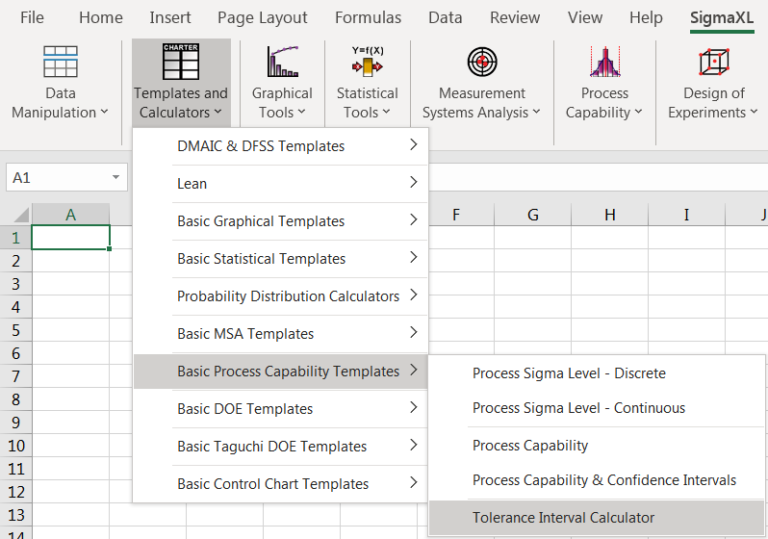Open the Page Layout tab

(263, 18)
